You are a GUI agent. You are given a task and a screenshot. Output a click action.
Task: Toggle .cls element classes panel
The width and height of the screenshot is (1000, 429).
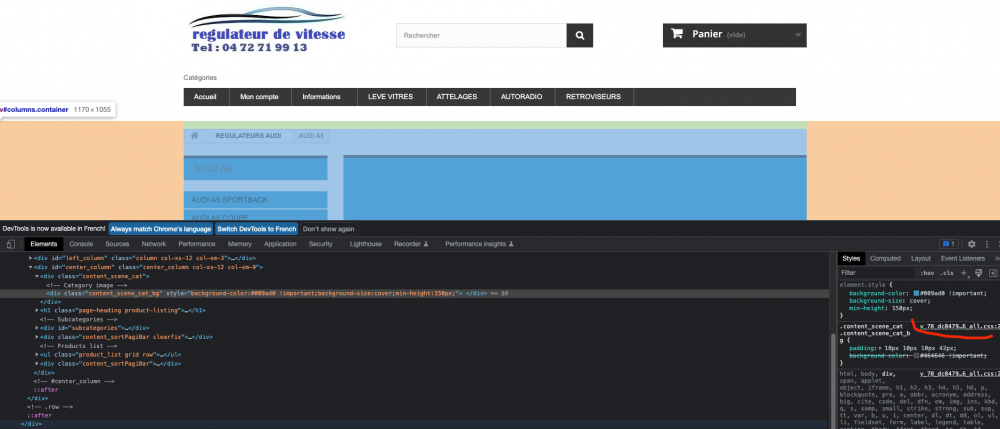[946, 273]
